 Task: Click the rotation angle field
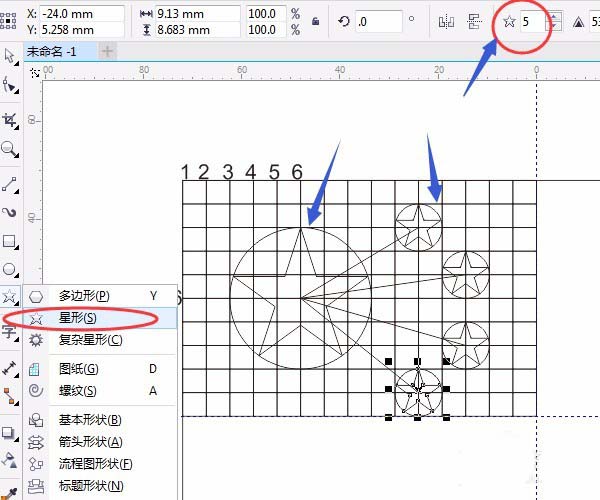(379, 21)
